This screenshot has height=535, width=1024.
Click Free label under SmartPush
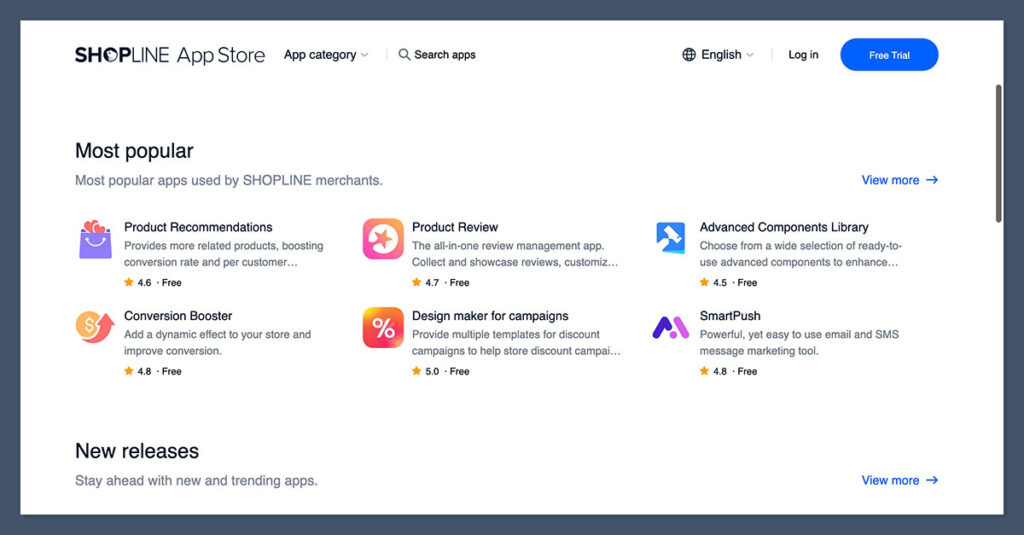tap(747, 371)
